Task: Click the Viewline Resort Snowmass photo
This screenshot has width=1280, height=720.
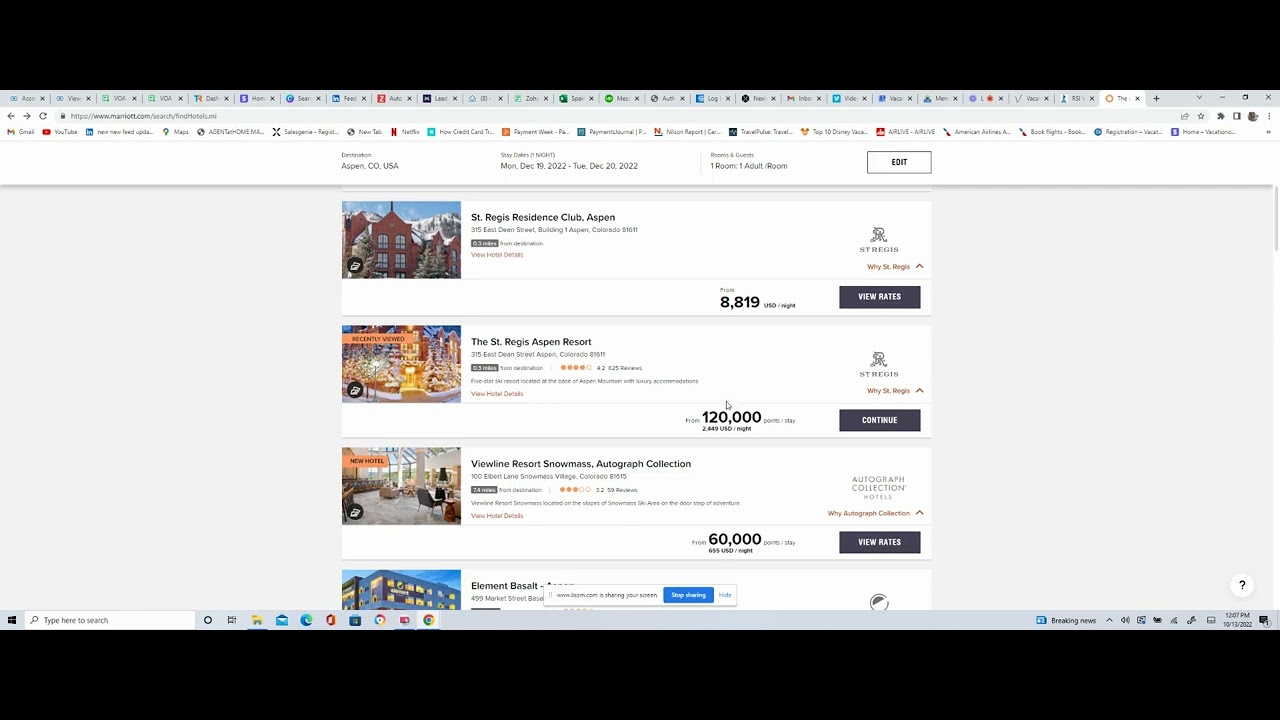Action: click(401, 486)
